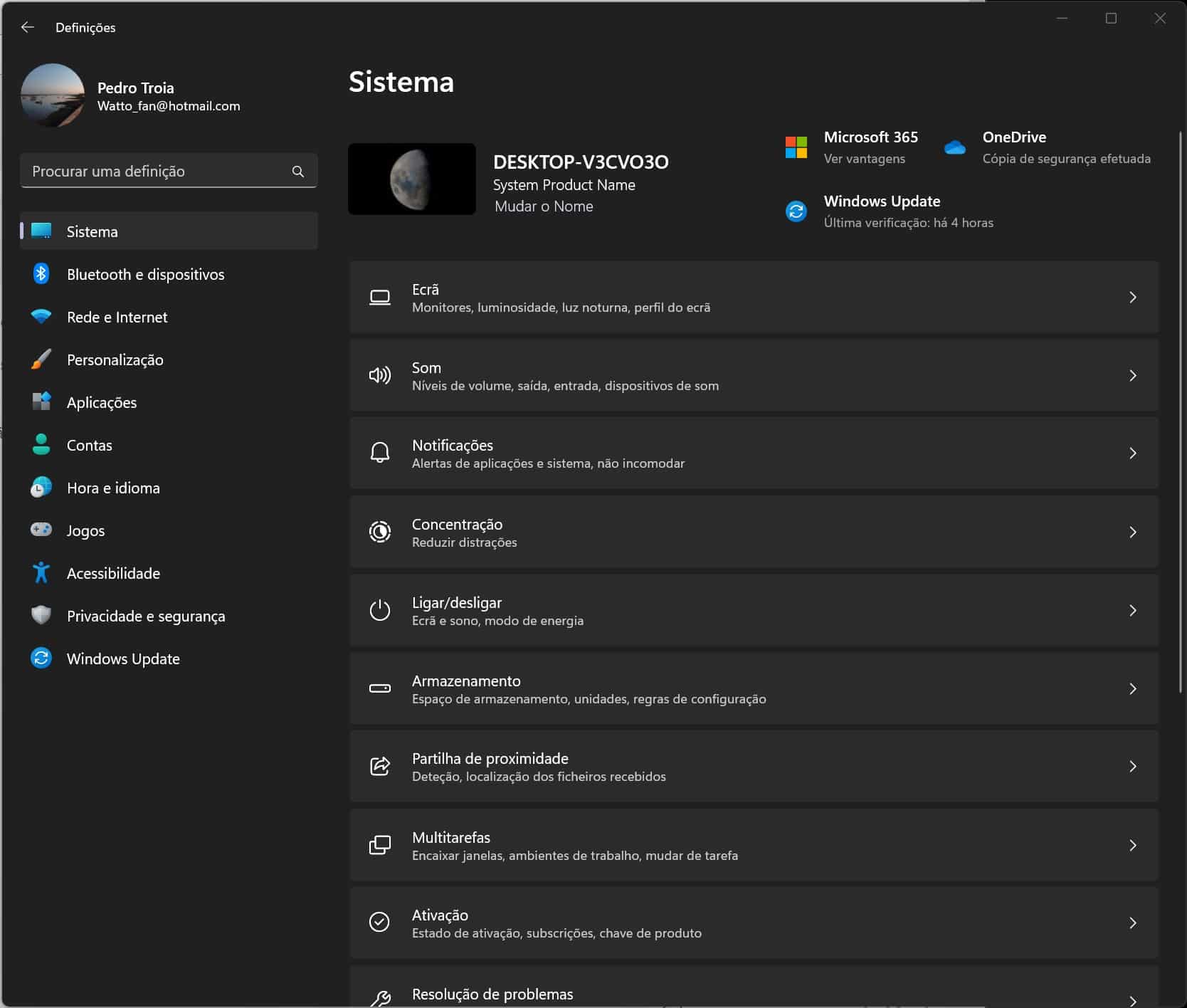Open Som settings via chevron arrow
The height and width of the screenshot is (1008, 1187).
[x=1132, y=376]
